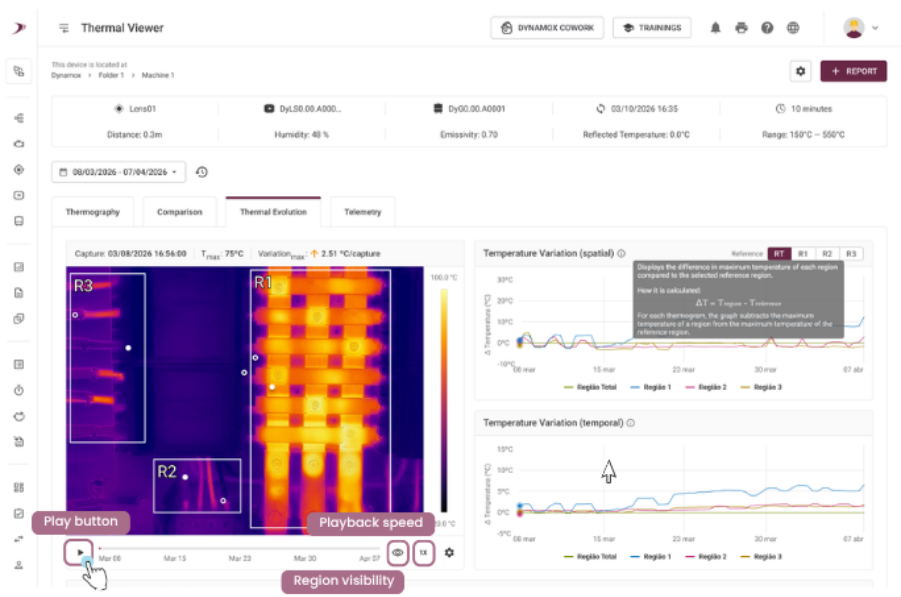Select the R1 reference region
The image size is (901, 597).
click(803, 253)
